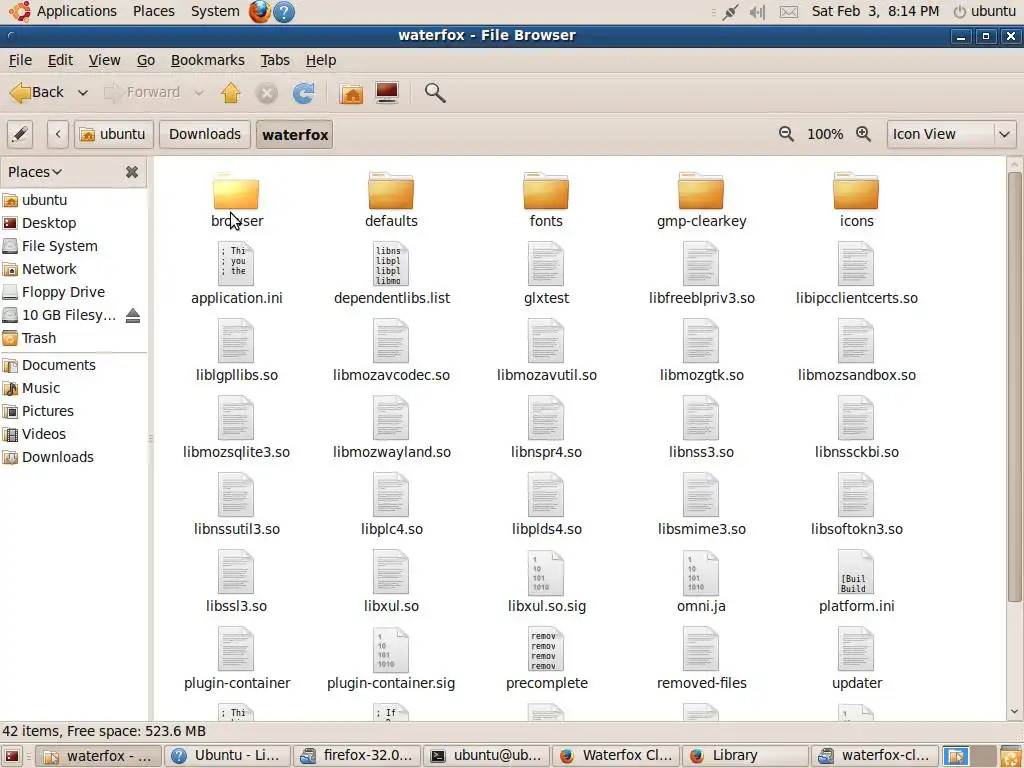
Task: Select libxul.so.sig file
Action: [546, 582]
